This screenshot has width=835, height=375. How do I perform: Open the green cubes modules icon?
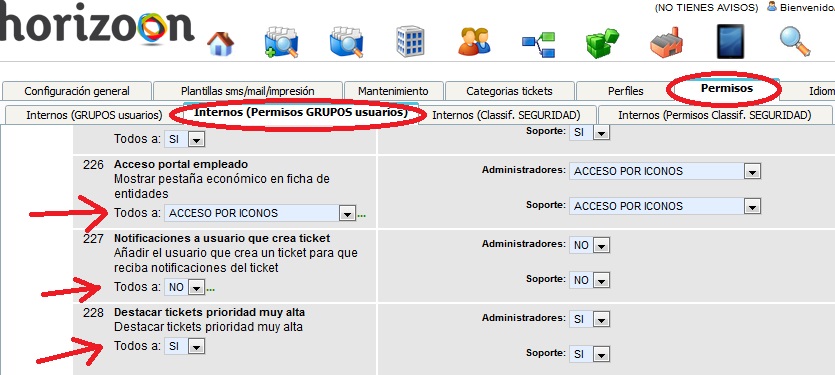tap(602, 44)
